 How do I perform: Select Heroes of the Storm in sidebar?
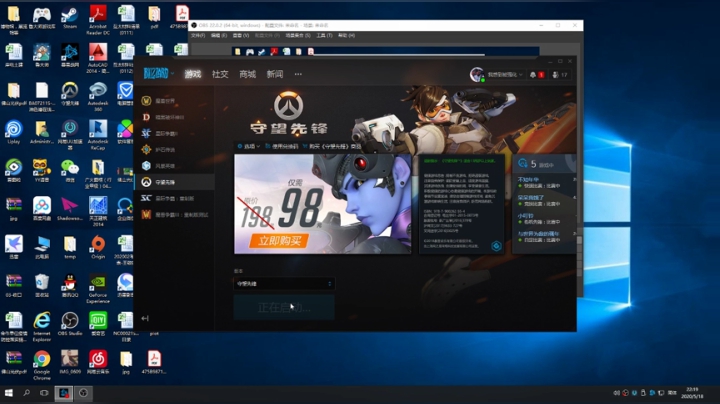[x=174, y=166]
